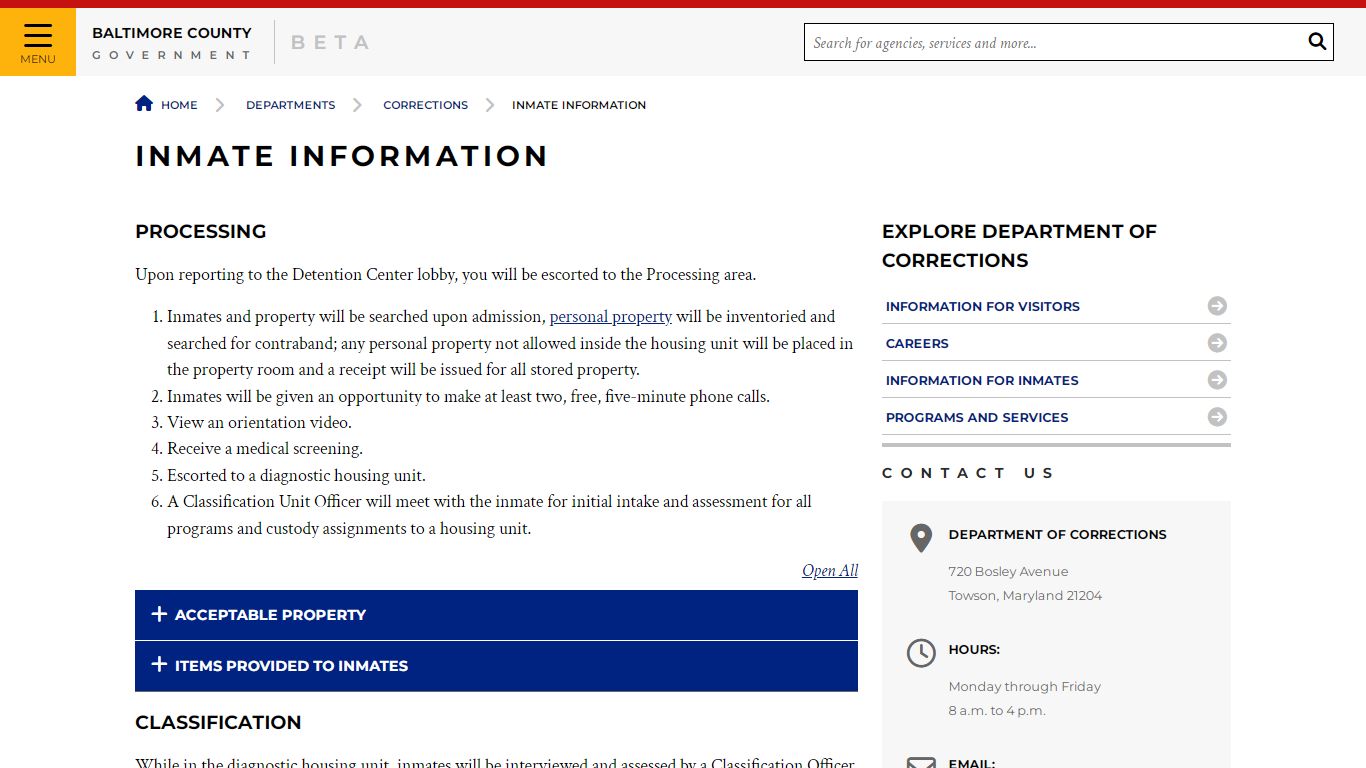Click arrow icon beside Information for Visitors

[x=1217, y=306]
